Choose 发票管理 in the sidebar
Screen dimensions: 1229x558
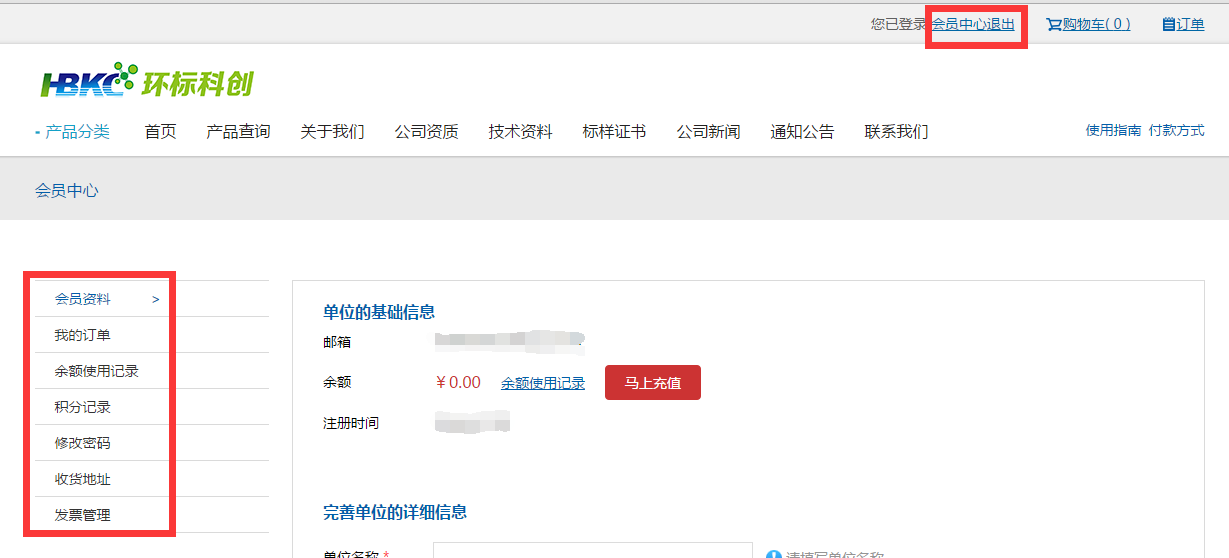tap(83, 515)
